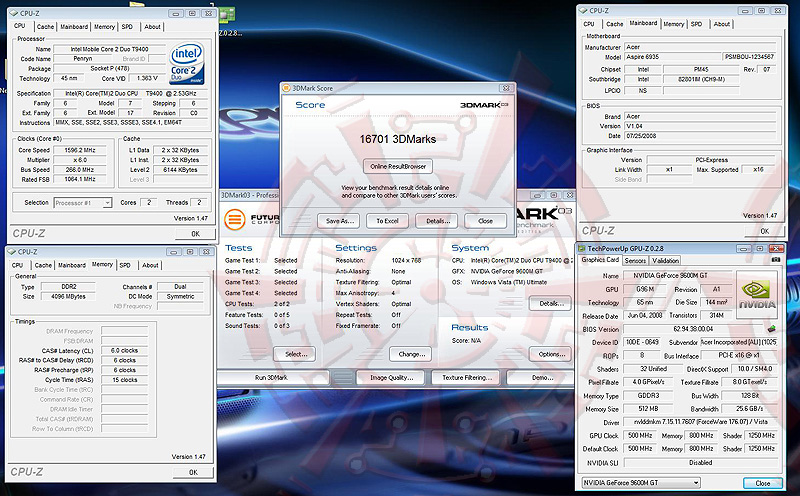Viewport: 800px width, 496px height.
Task: Click the NVIDIA SLI Disabled field
Action: tap(701, 462)
